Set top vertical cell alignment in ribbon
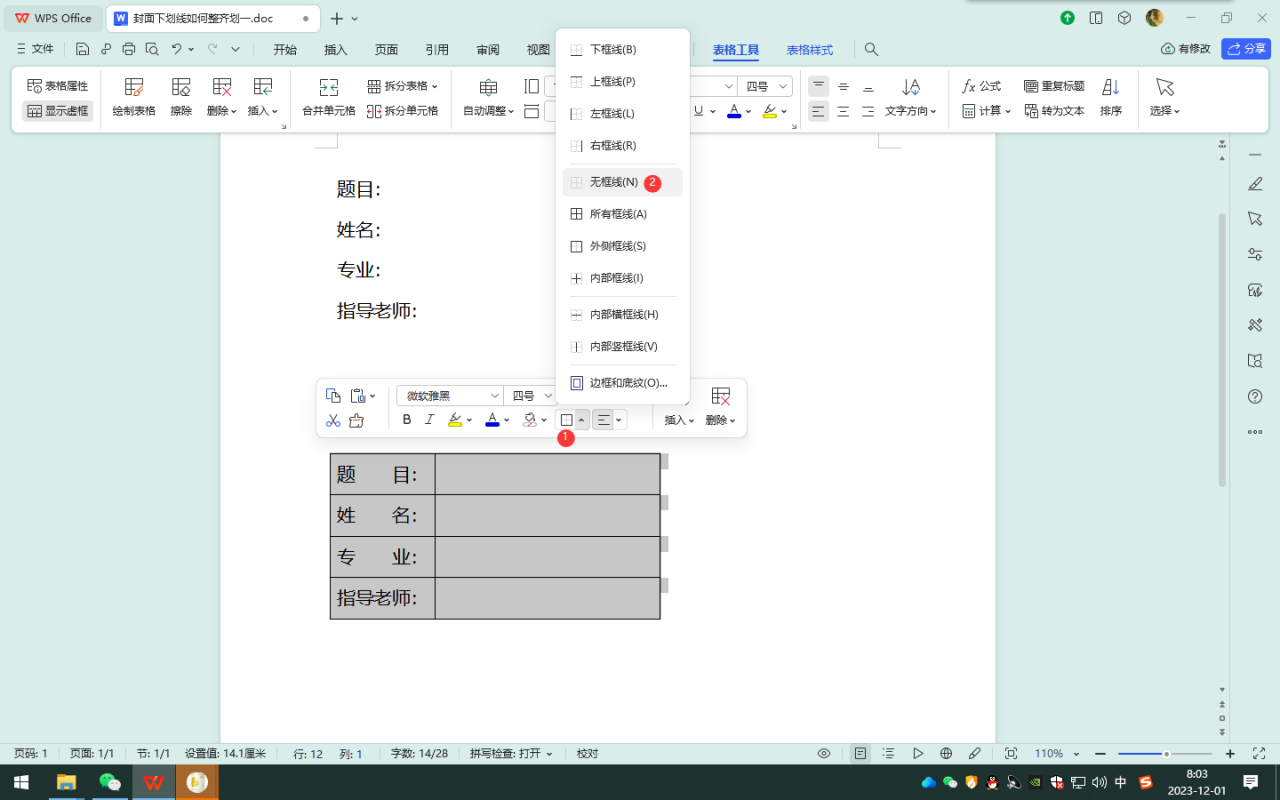This screenshot has width=1280, height=800. pos(819,86)
